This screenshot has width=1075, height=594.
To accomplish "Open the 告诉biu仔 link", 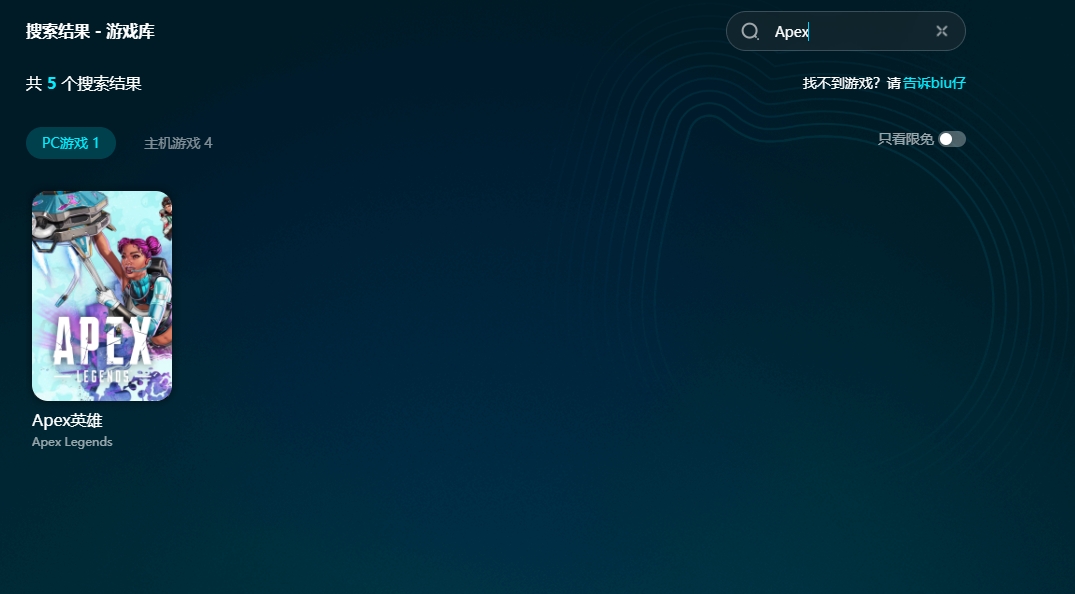I will tap(934, 83).
